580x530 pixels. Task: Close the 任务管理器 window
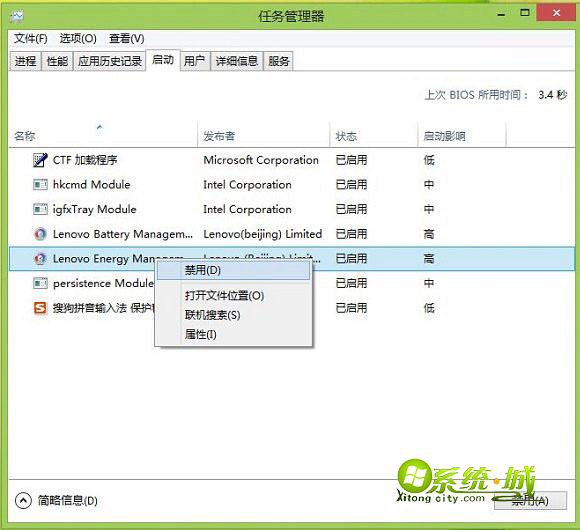click(x=556, y=13)
